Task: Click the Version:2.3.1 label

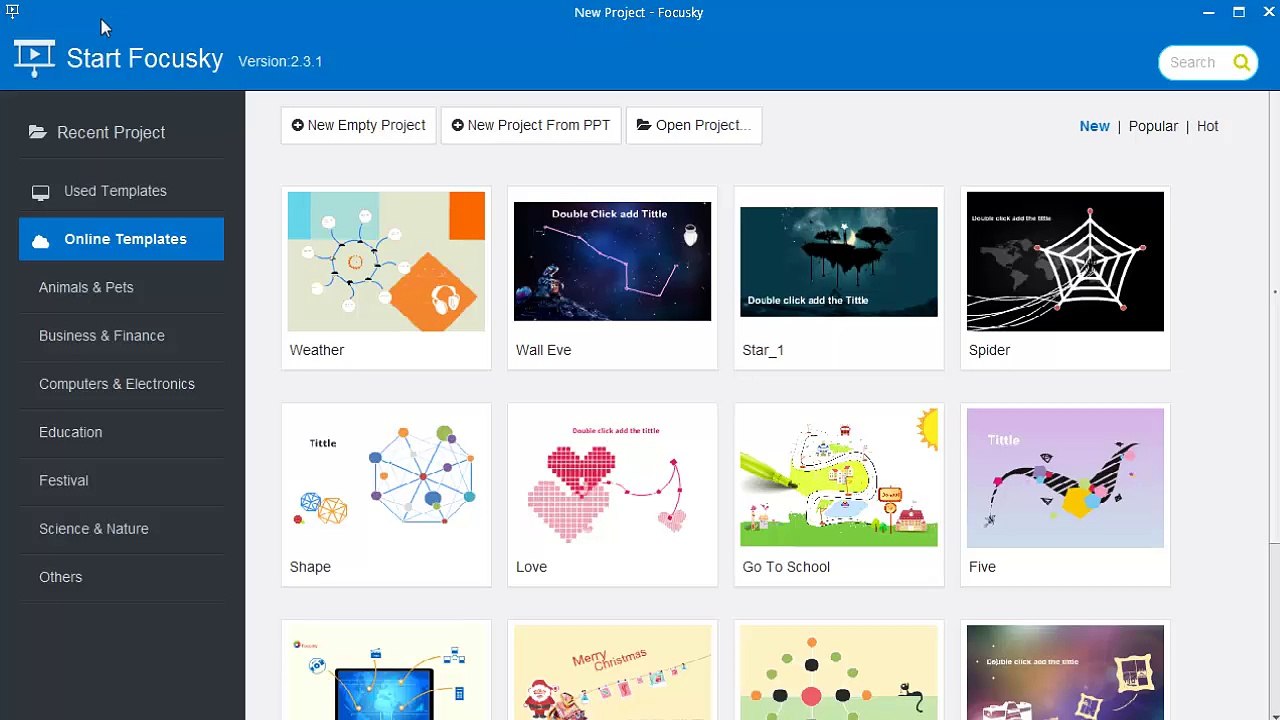Action: click(x=280, y=61)
